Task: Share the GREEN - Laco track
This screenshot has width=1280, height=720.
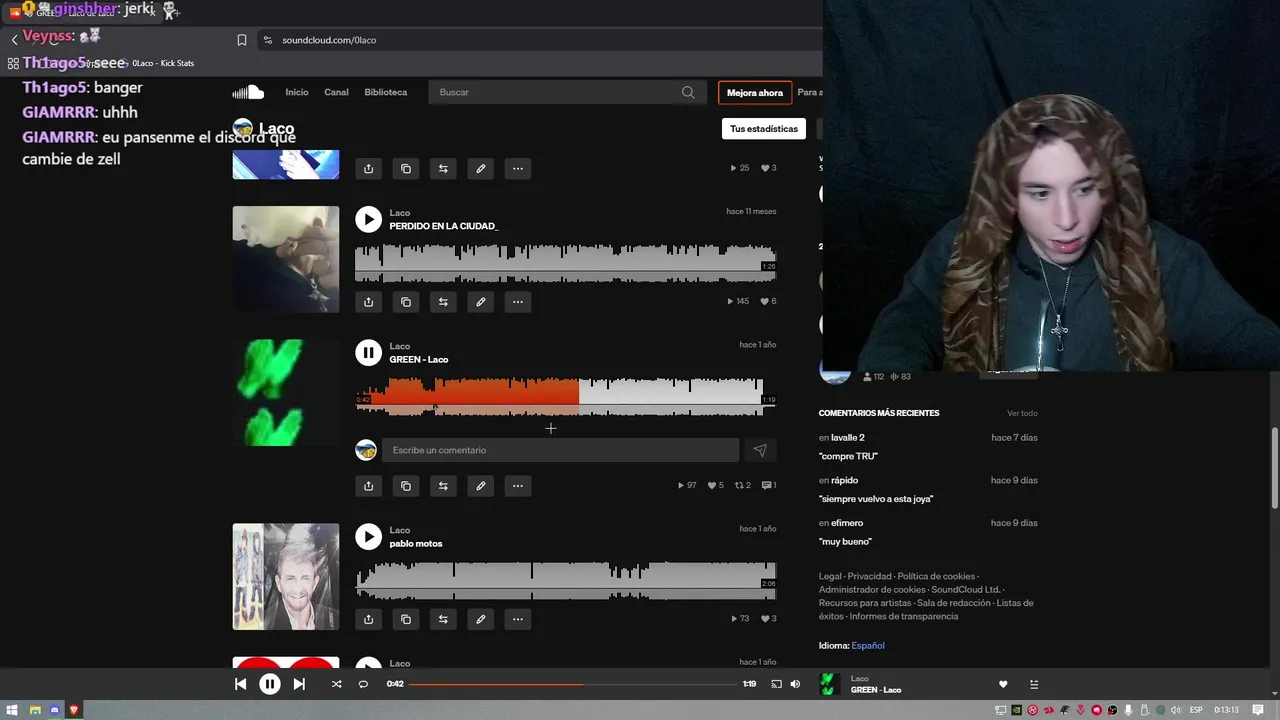Action: coord(368,486)
